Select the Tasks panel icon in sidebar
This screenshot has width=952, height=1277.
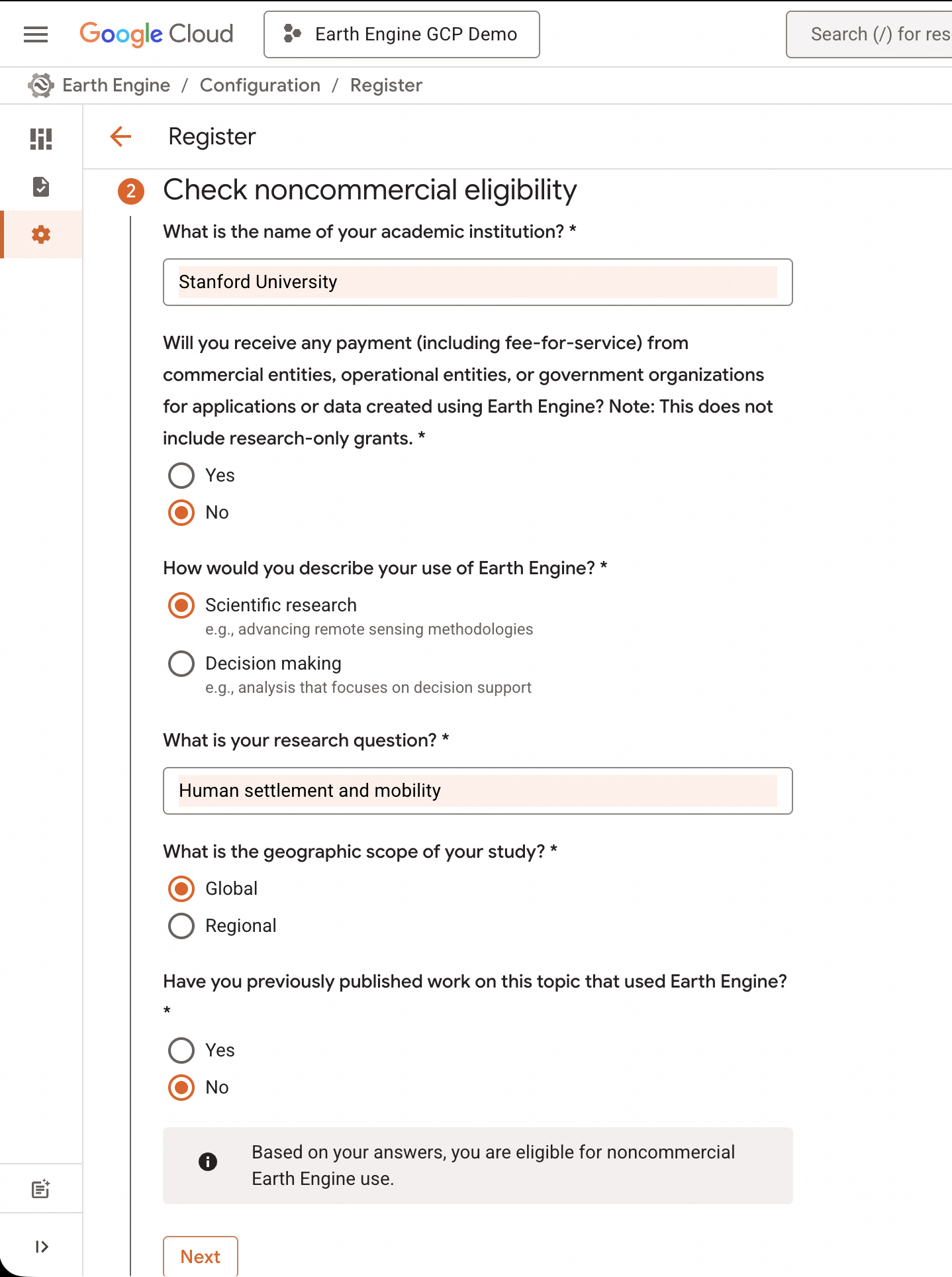click(x=41, y=187)
